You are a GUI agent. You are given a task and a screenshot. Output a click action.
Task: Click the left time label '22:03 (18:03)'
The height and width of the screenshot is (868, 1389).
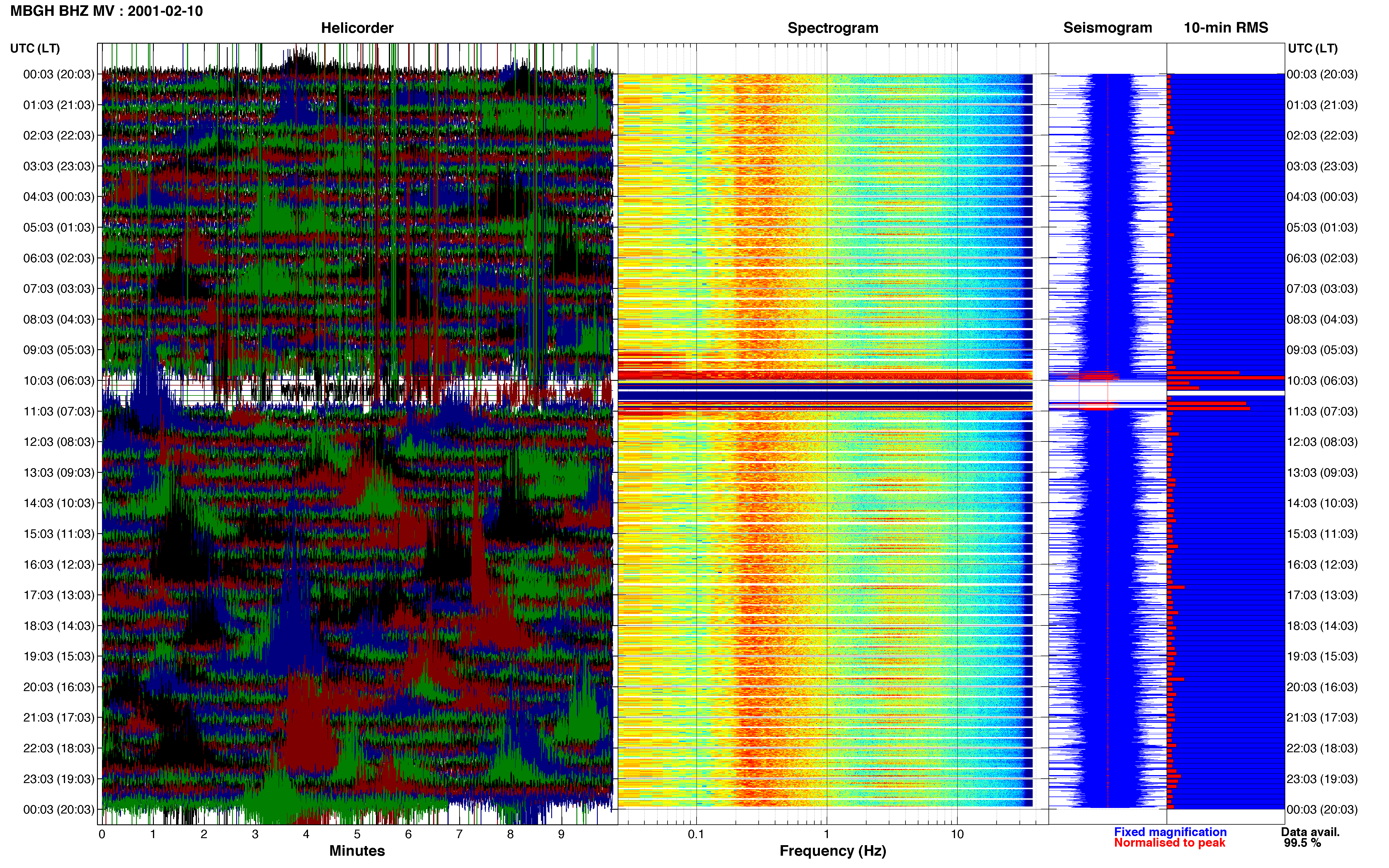(59, 748)
